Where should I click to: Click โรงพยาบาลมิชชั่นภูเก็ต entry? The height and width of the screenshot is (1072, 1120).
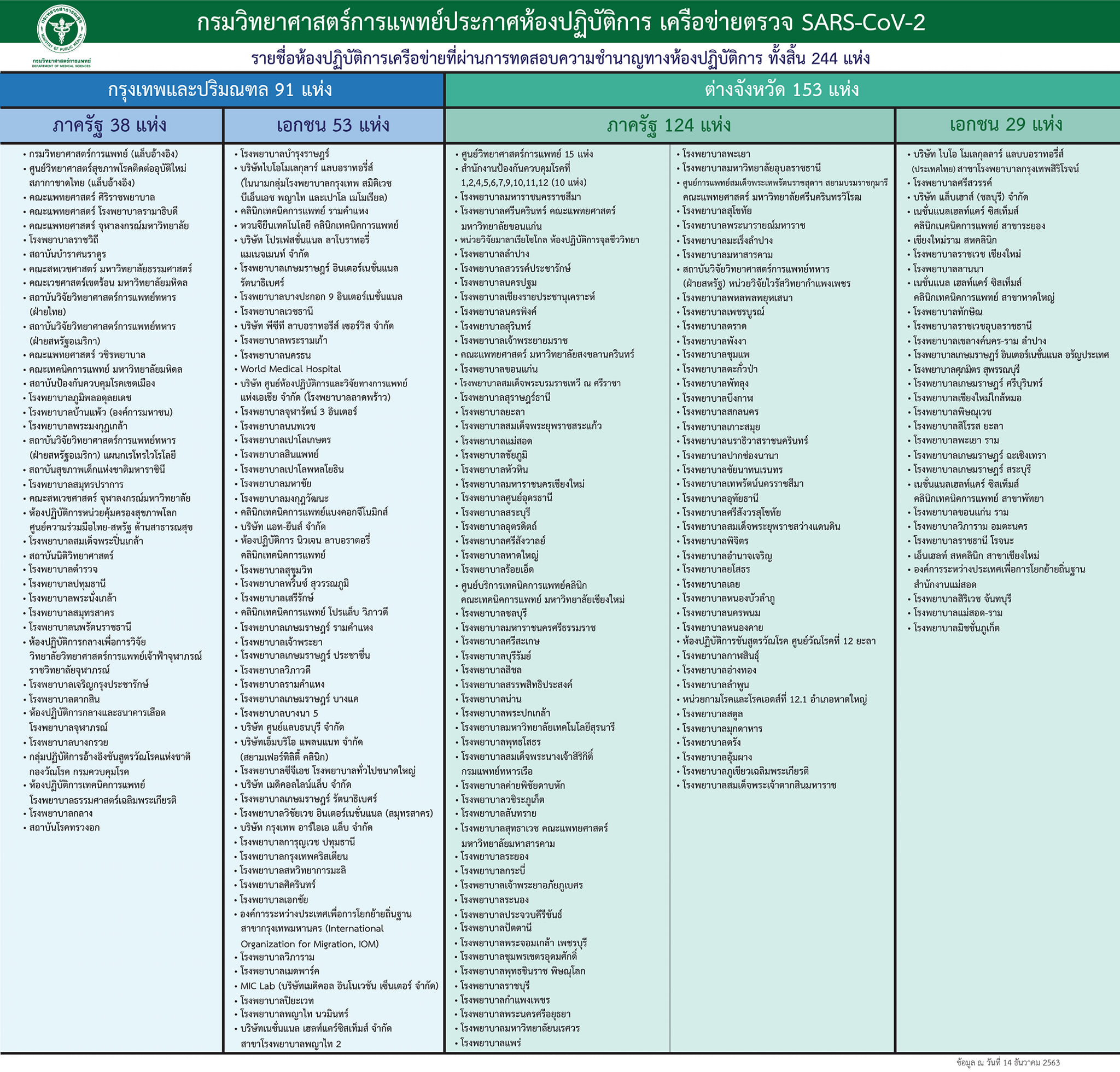tap(956, 628)
